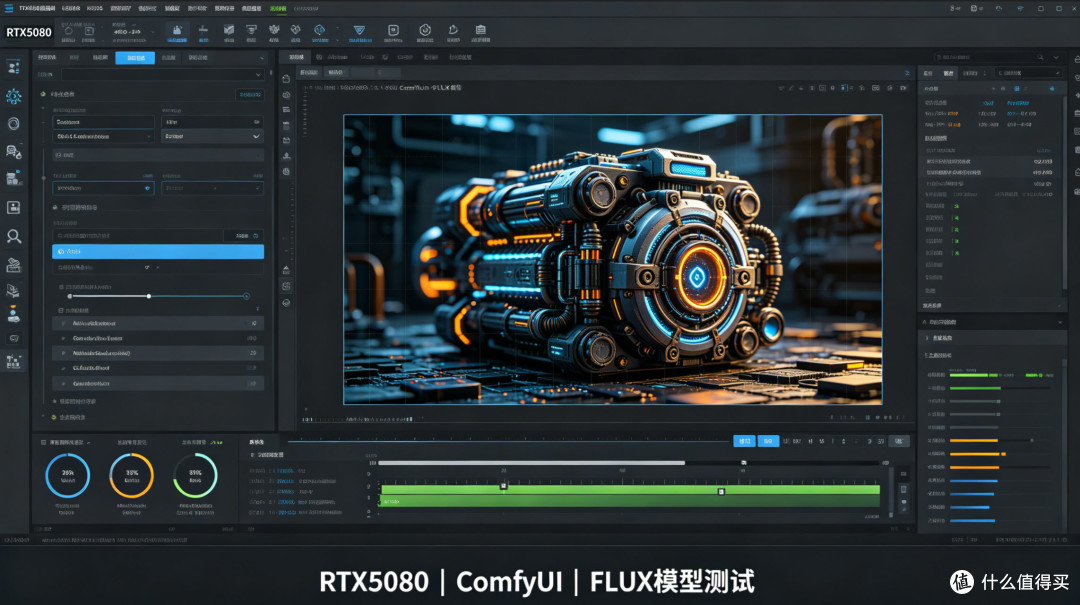Click the square-in-square icon in the top toolbar

click(x=393, y=30)
